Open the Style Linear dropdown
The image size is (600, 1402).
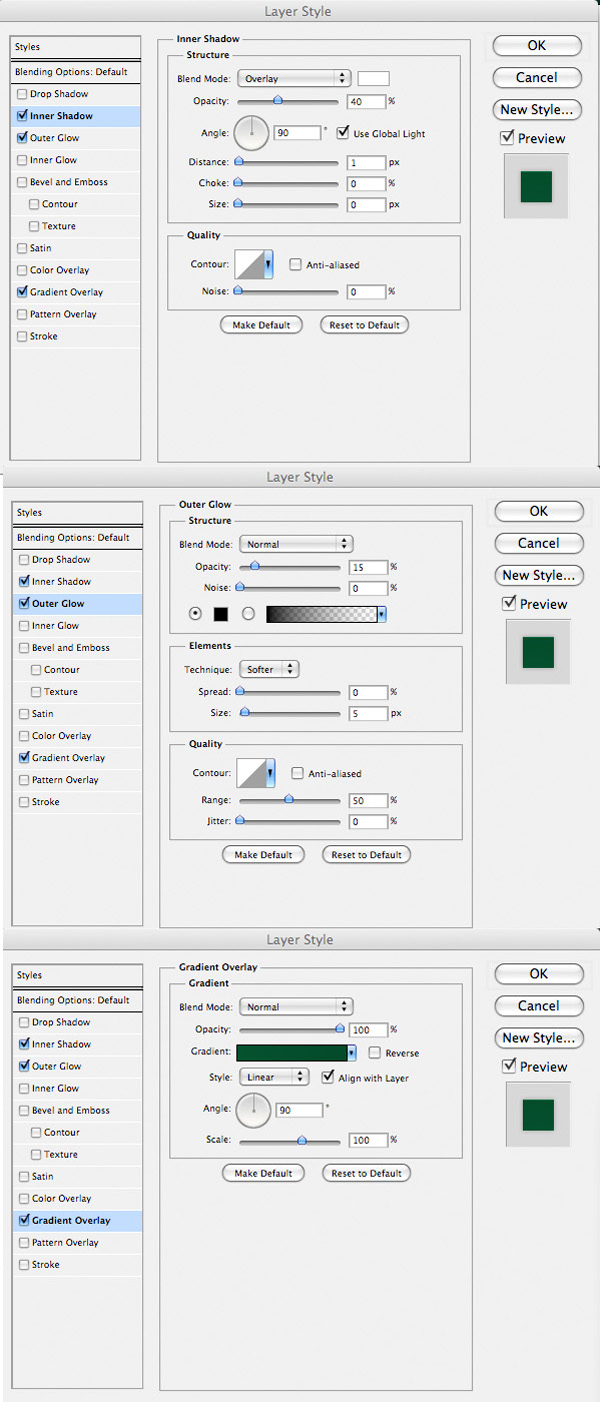(274, 1077)
